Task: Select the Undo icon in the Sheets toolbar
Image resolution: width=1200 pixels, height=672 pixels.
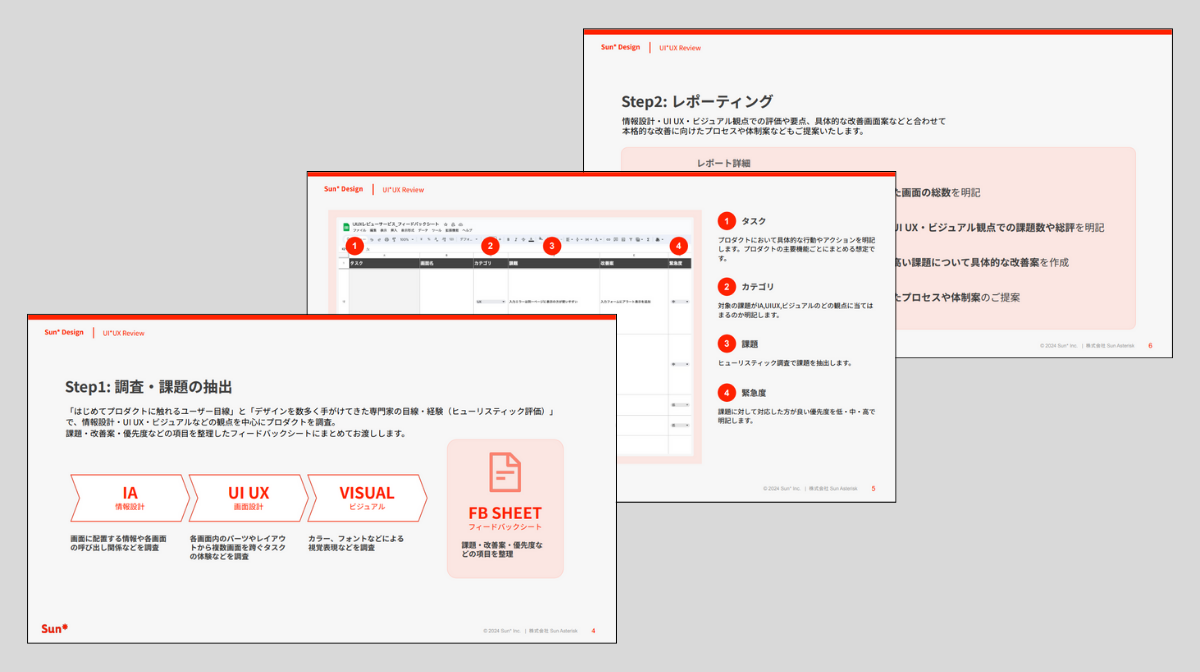Action: 370,240
